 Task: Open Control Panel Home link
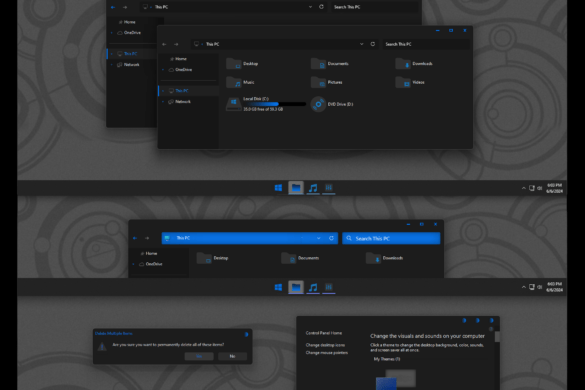[x=323, y=333]
